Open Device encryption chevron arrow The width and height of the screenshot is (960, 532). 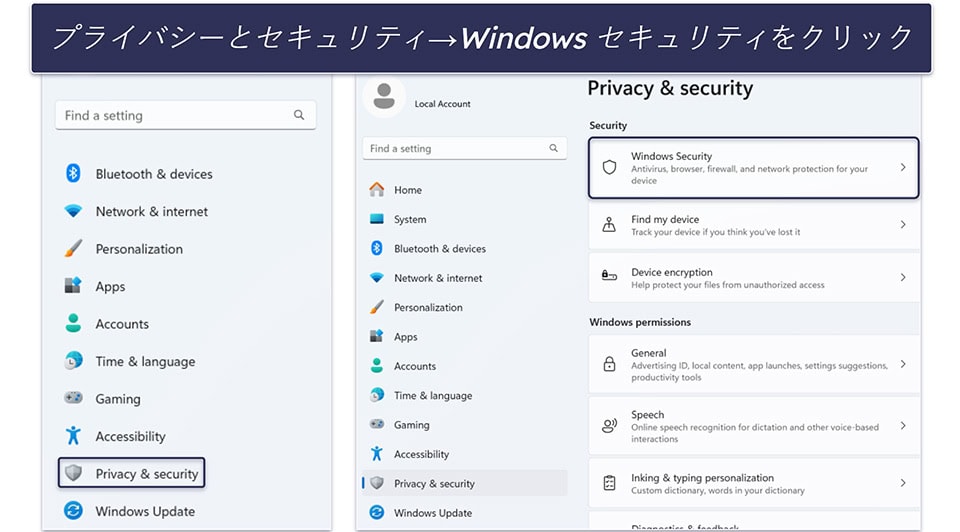tap(903, 277)
